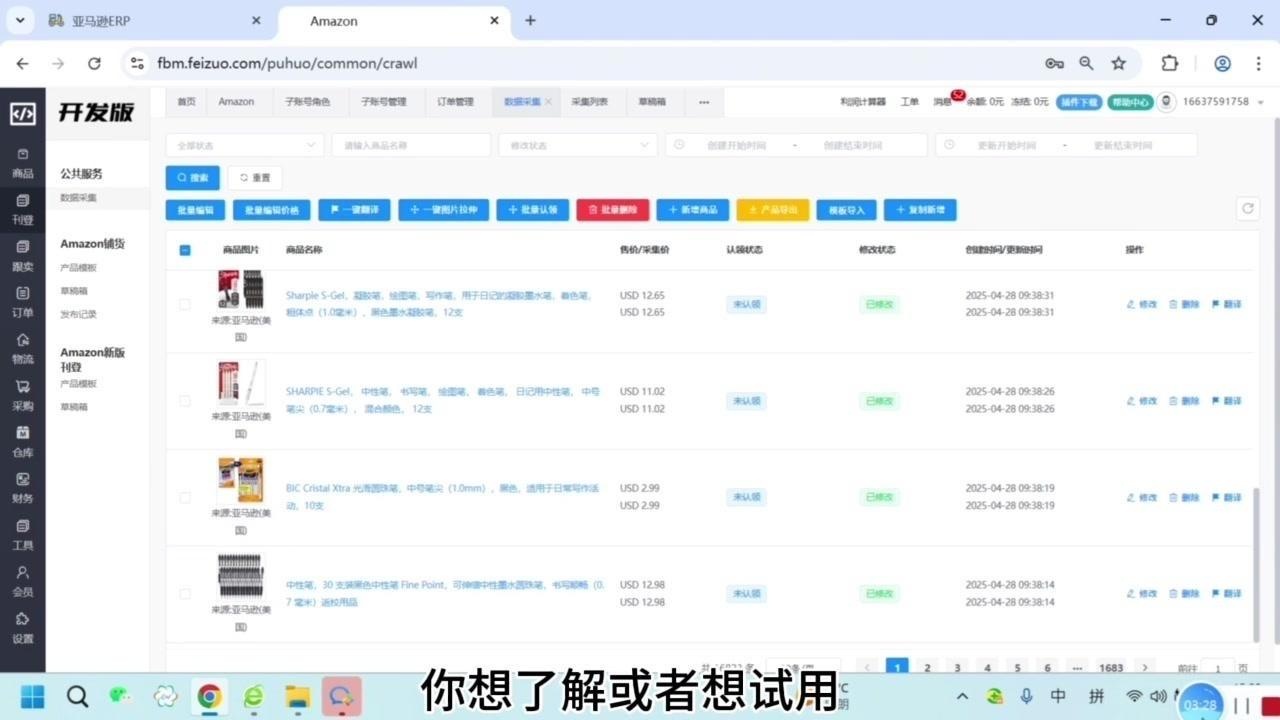
Task: Open the 订单 sidebar section
Action: [22, 302]
